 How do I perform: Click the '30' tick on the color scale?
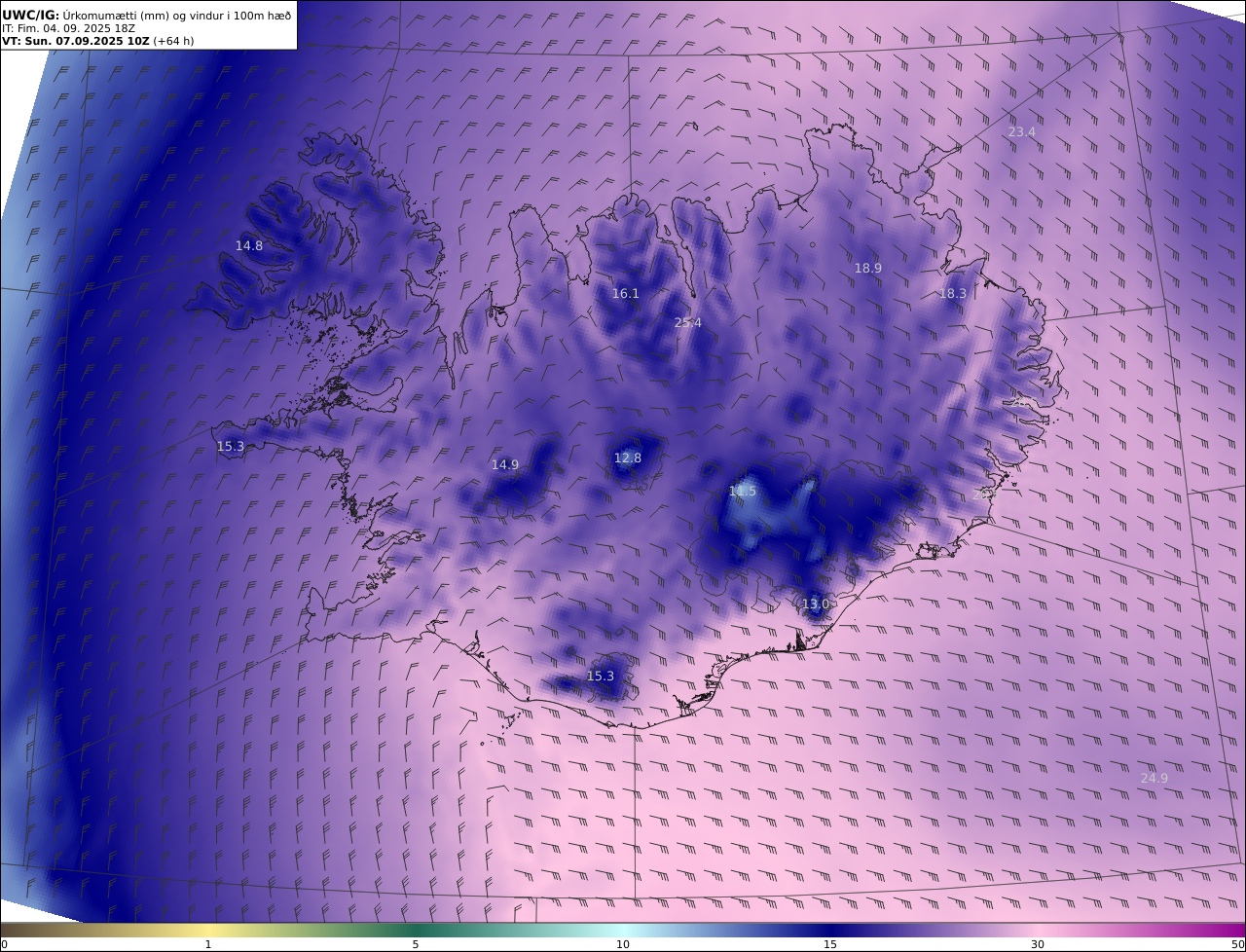point(1038,944)
